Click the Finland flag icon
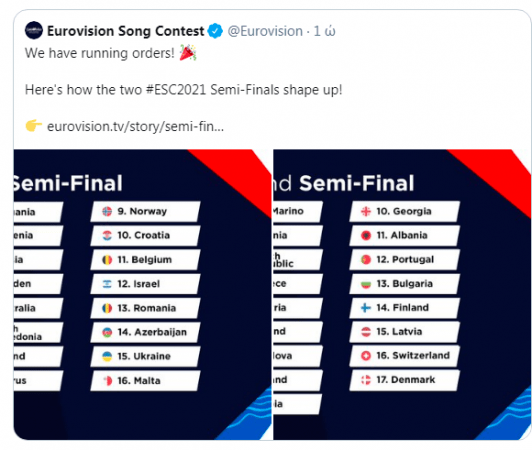 [366, 308]
